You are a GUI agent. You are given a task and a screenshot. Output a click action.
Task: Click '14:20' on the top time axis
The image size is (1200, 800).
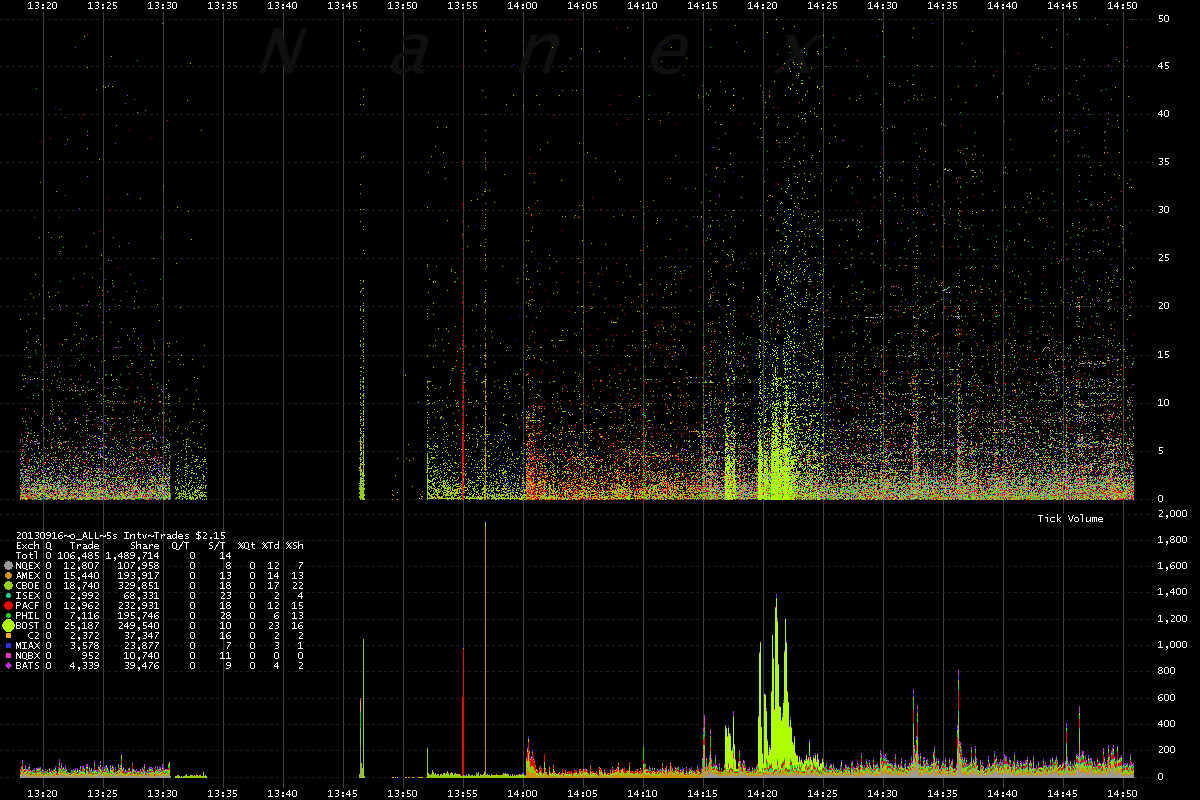763,6
